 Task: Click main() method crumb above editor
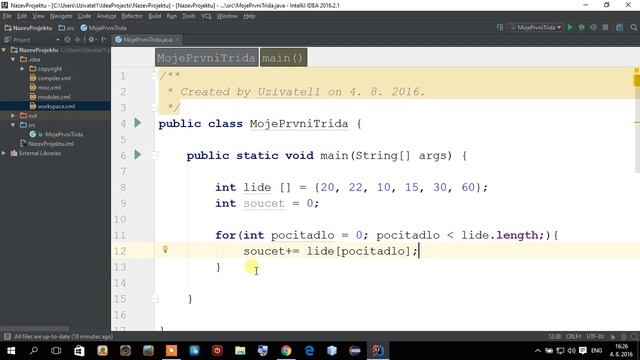point(283,58)
